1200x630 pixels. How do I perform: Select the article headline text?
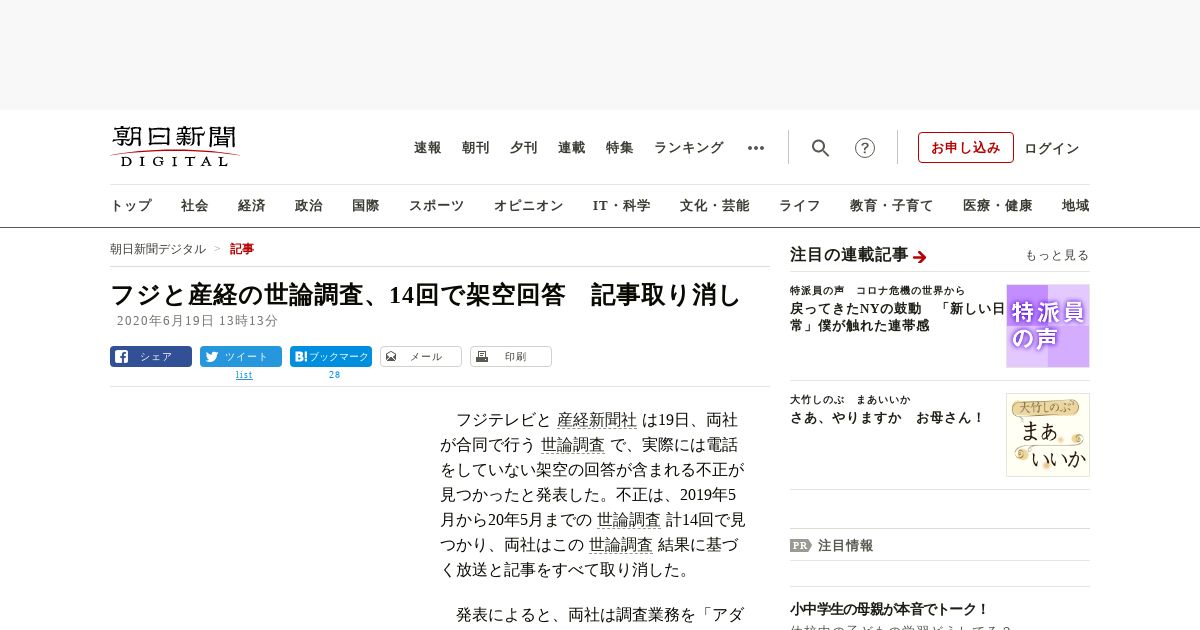[425, 295]
